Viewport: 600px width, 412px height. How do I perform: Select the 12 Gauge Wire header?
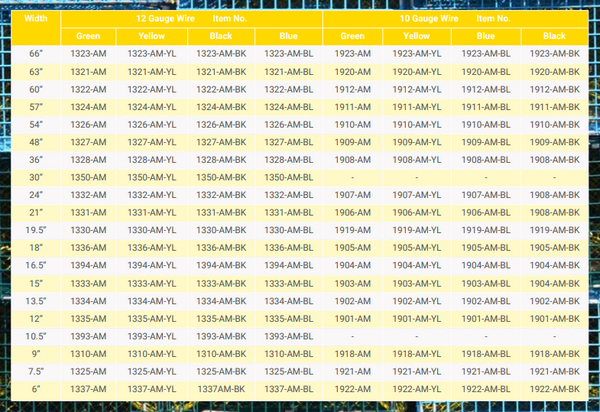192,19
